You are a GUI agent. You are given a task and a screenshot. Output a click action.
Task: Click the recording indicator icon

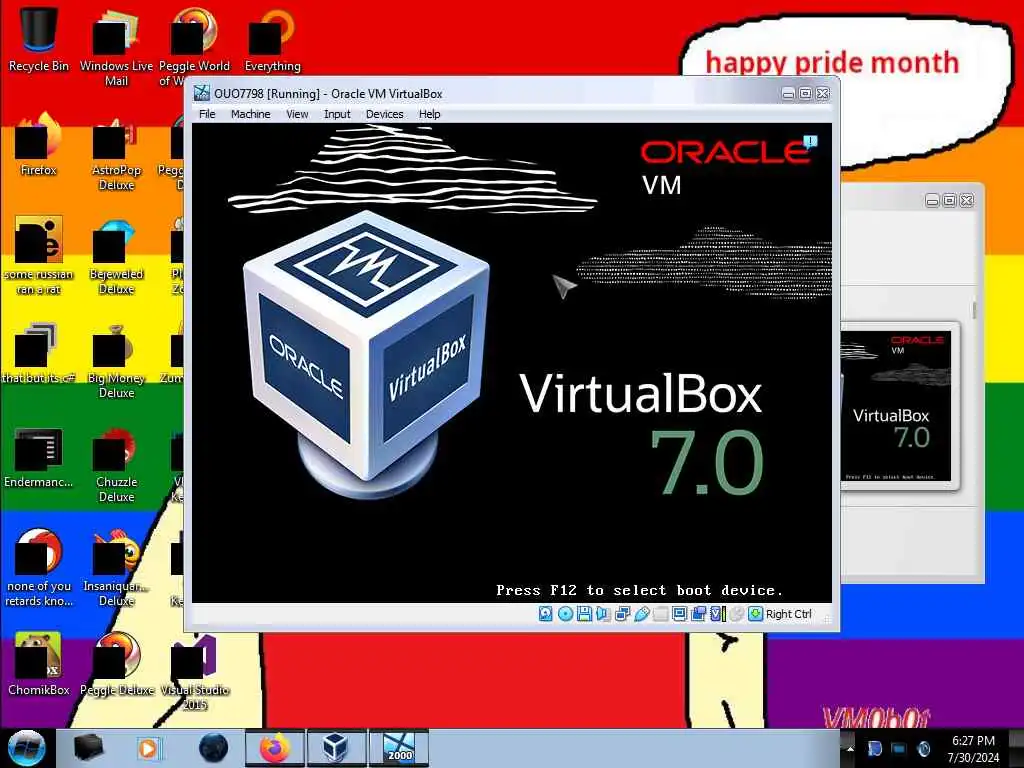click(x=698, y=614)
